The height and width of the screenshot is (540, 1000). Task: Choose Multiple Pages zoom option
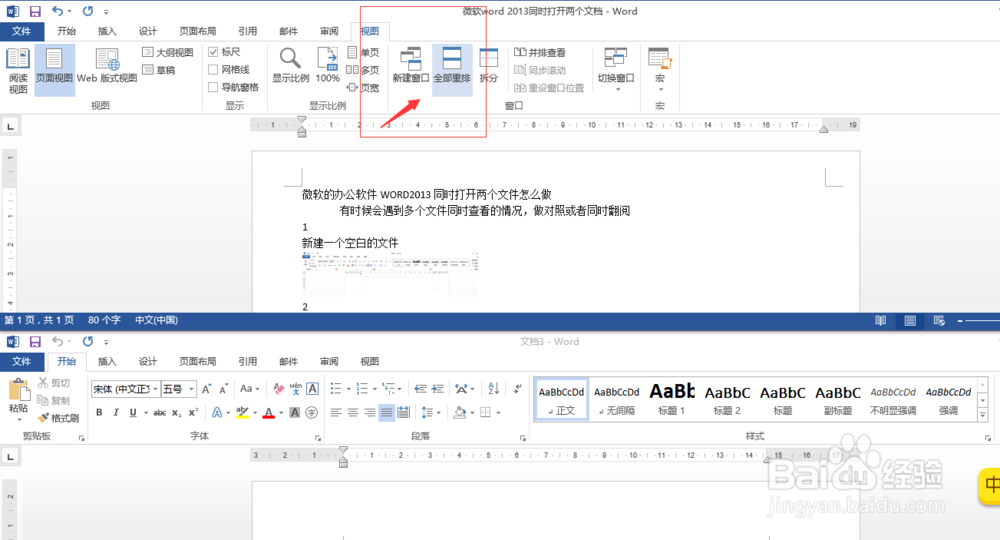(x=363, y=70)
